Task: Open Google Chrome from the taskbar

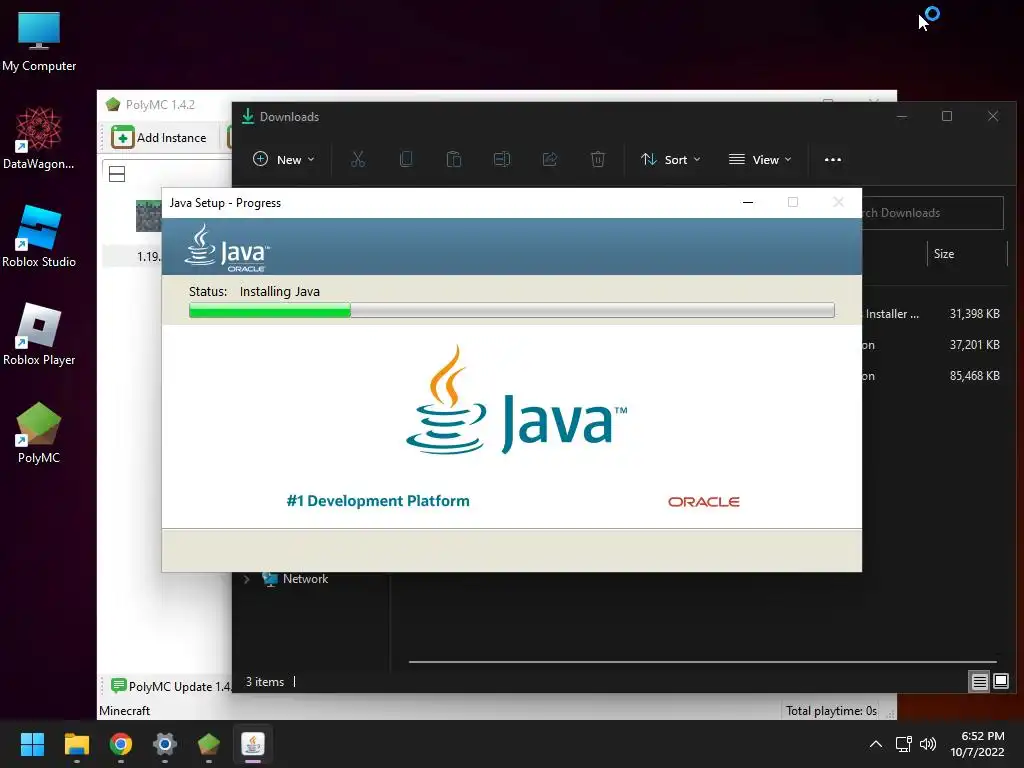Action: point(120,744)
